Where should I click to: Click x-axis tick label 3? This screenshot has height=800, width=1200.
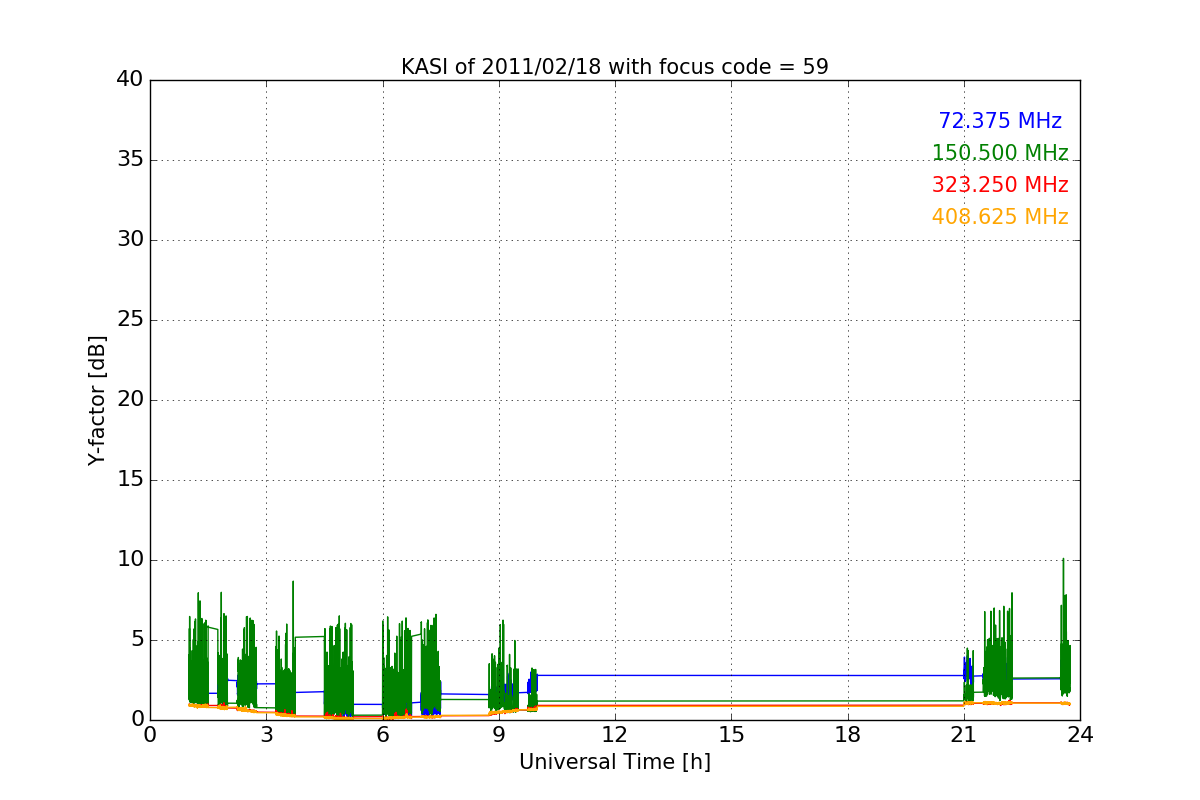pyautogui.click(x=266, y=735)
